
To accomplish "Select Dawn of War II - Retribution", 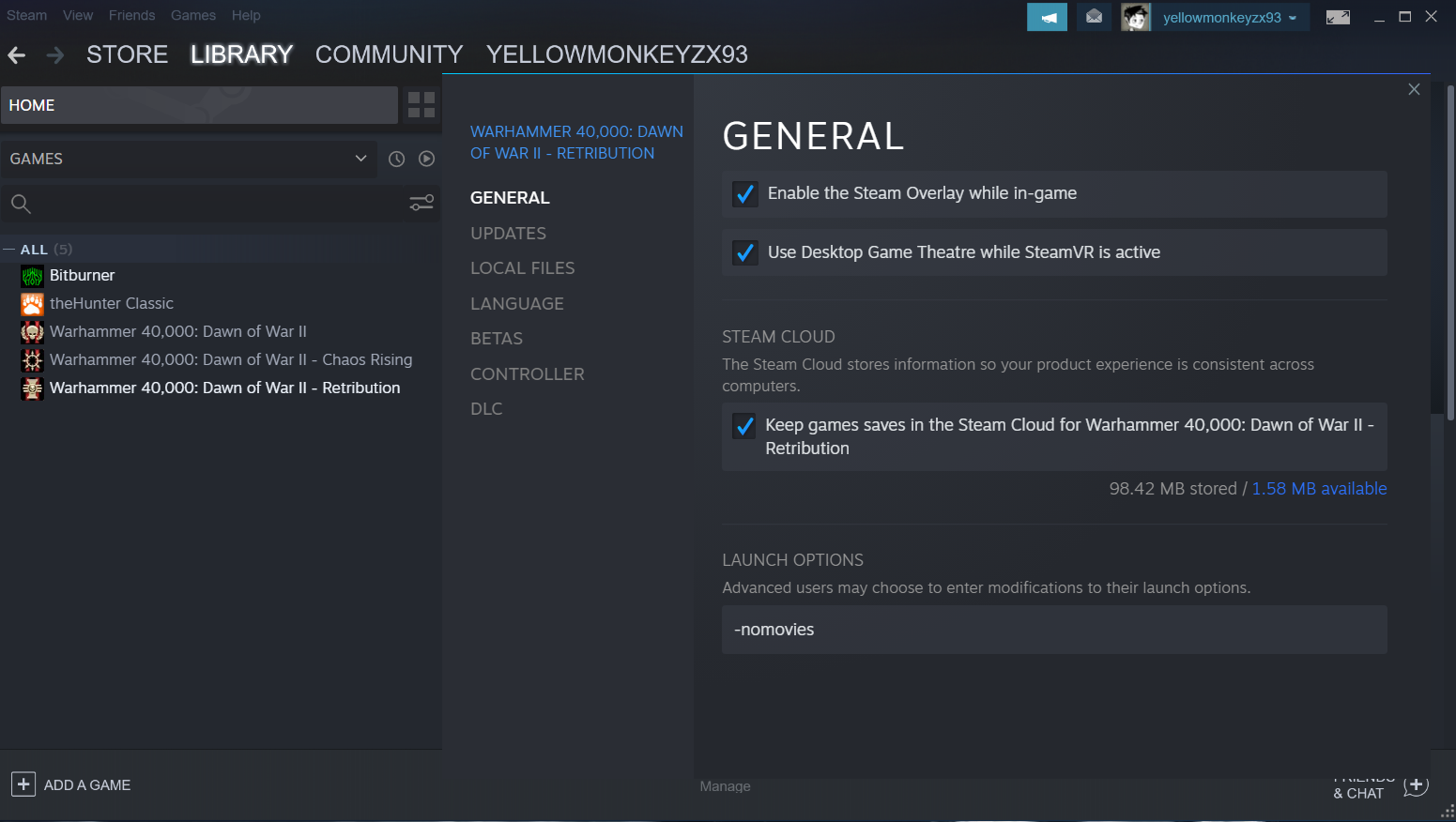I will 224,388.
